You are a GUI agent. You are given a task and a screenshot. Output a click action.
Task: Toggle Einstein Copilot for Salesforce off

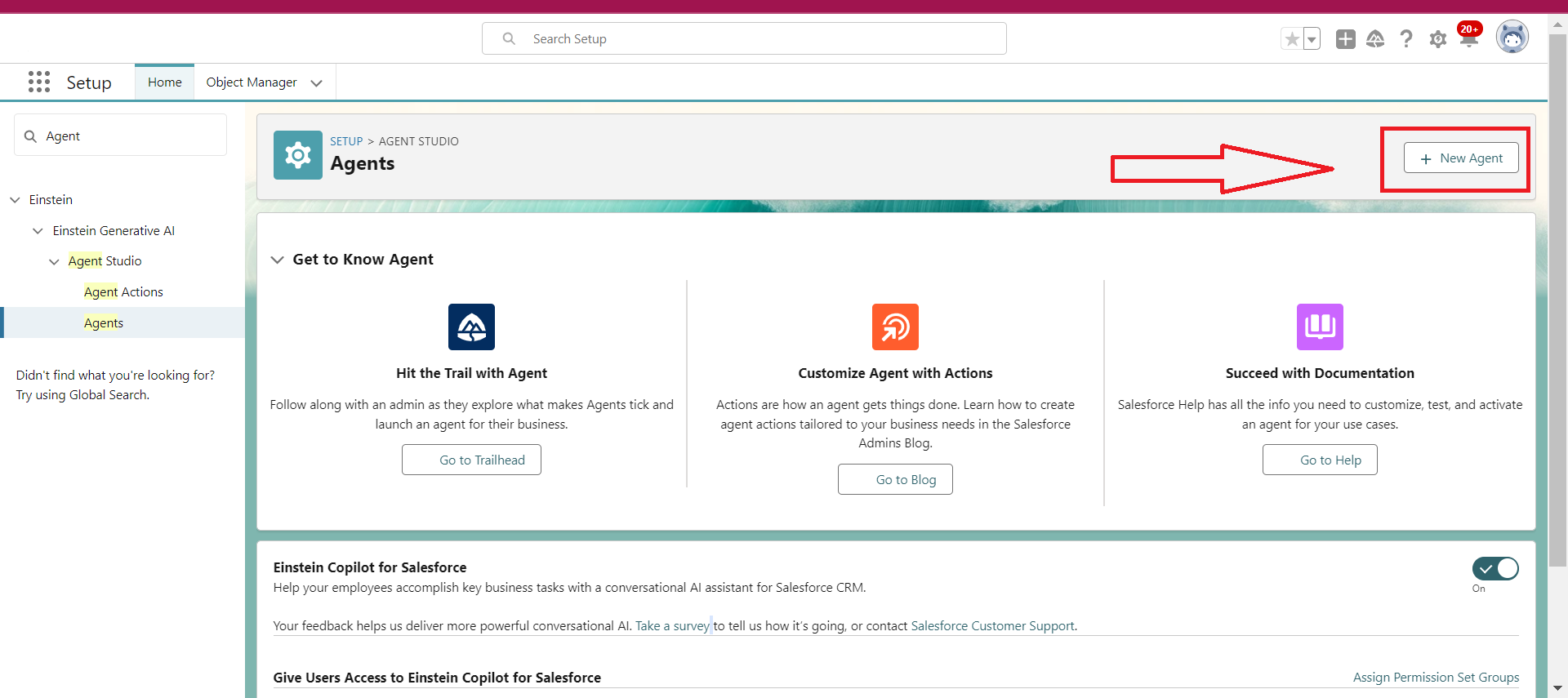click(1495, 568)
